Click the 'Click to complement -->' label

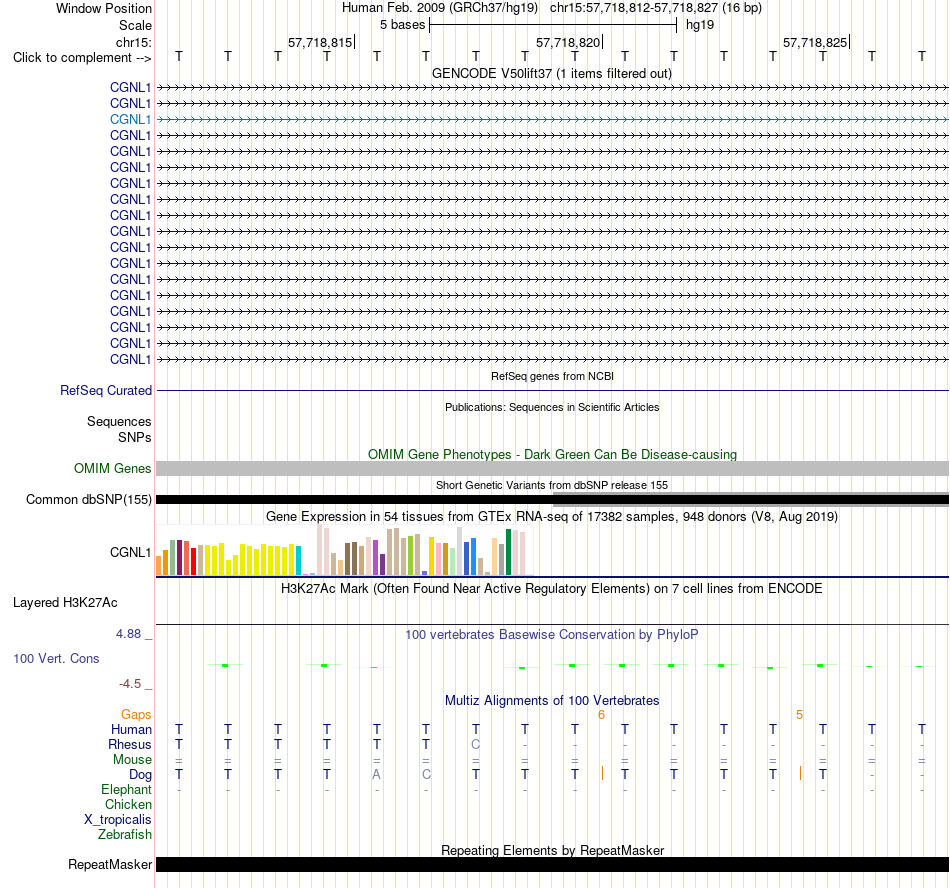pos(82,58)
